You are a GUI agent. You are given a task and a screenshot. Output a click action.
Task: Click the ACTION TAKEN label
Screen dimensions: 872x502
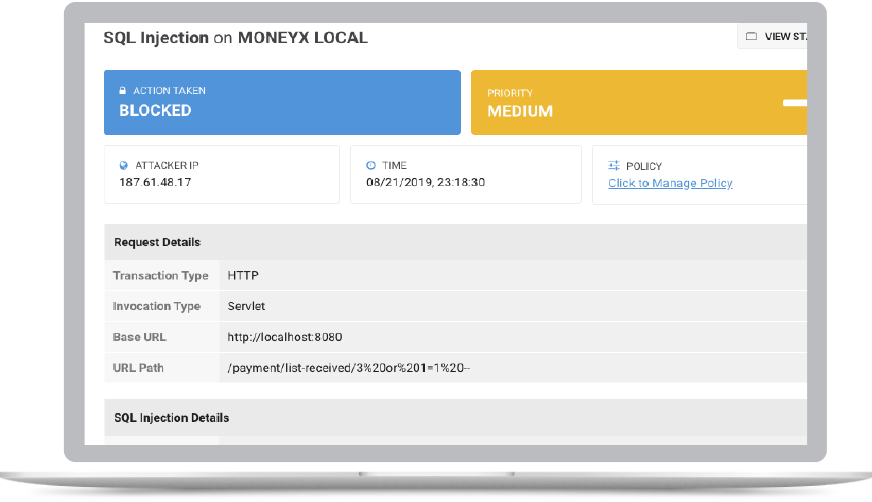pyautogui.click(x=169, y=91)
